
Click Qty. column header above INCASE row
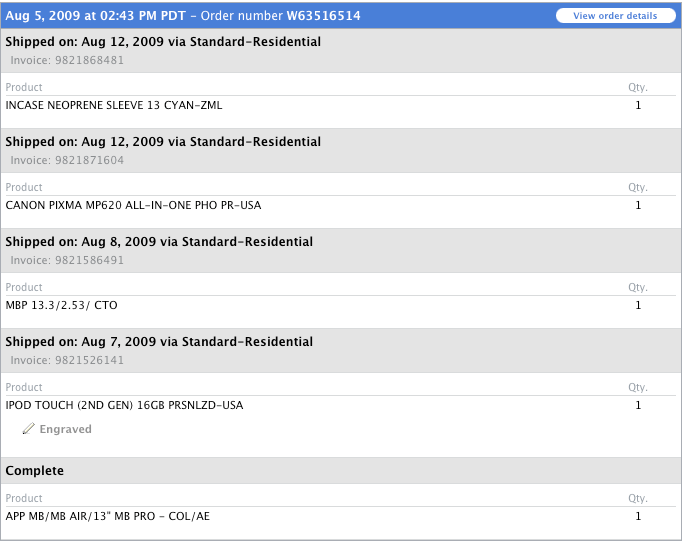click(637, 87)
